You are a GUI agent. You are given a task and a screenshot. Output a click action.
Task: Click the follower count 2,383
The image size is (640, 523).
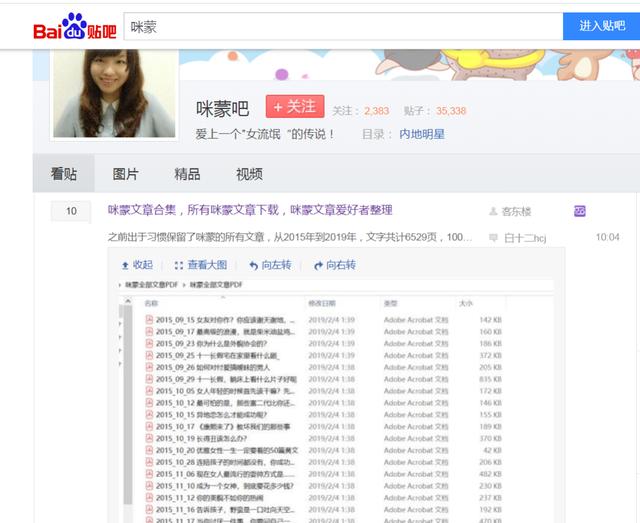(376, 111)
